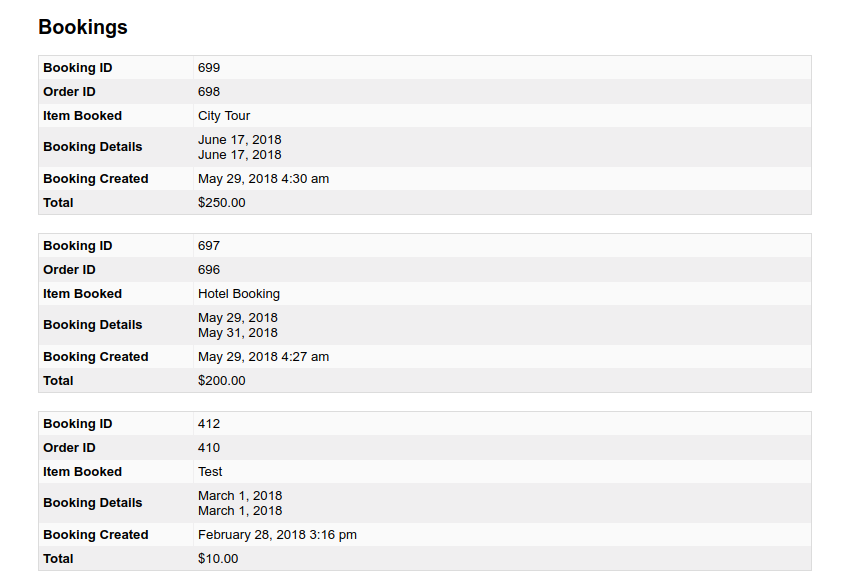The width and height of the screenshot is (845, 586).
Task: Select the Hotel Booking item text
Action: (x=239, y=294)
